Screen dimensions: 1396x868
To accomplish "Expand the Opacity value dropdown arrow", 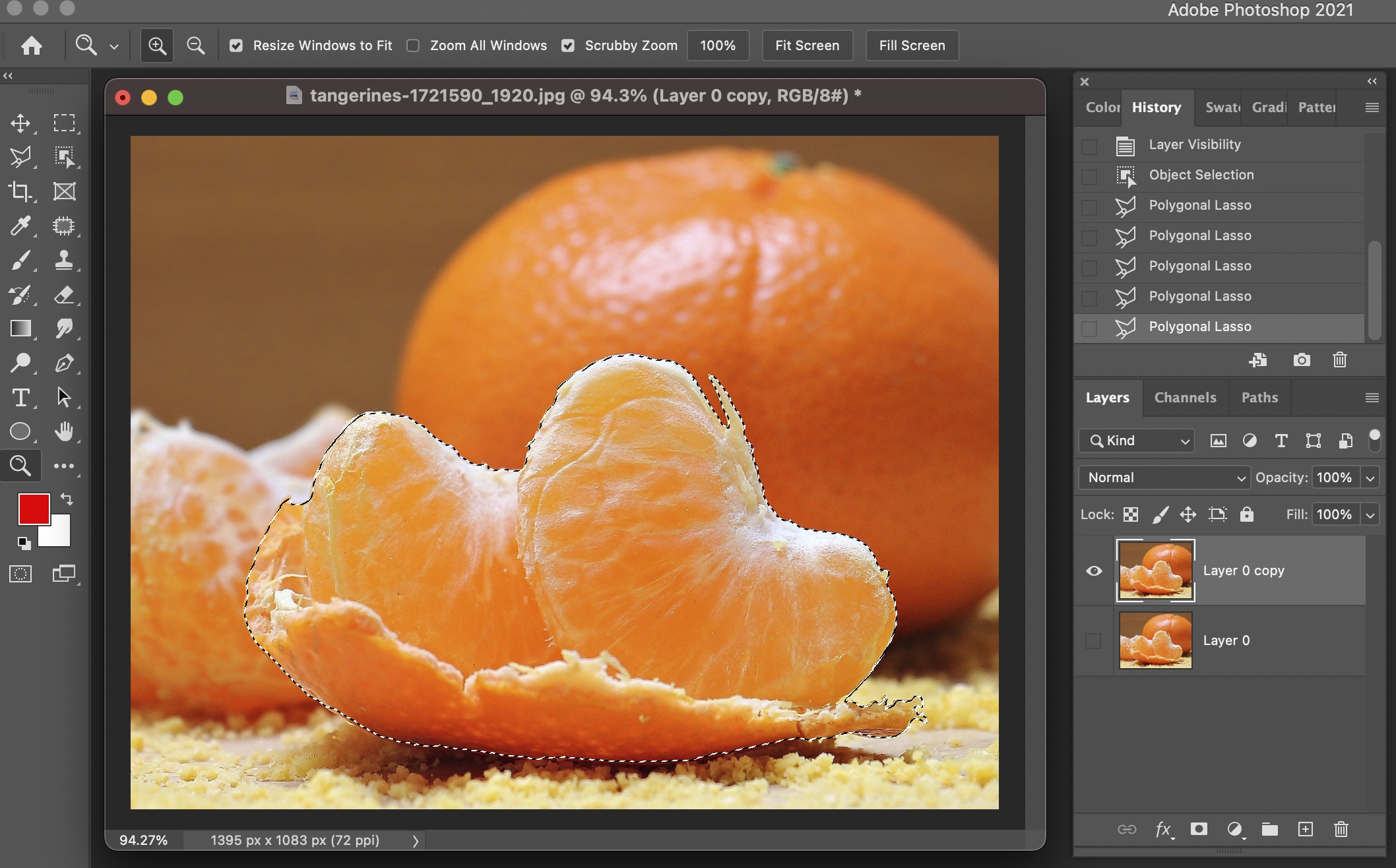I will (x=1370, y=478).
